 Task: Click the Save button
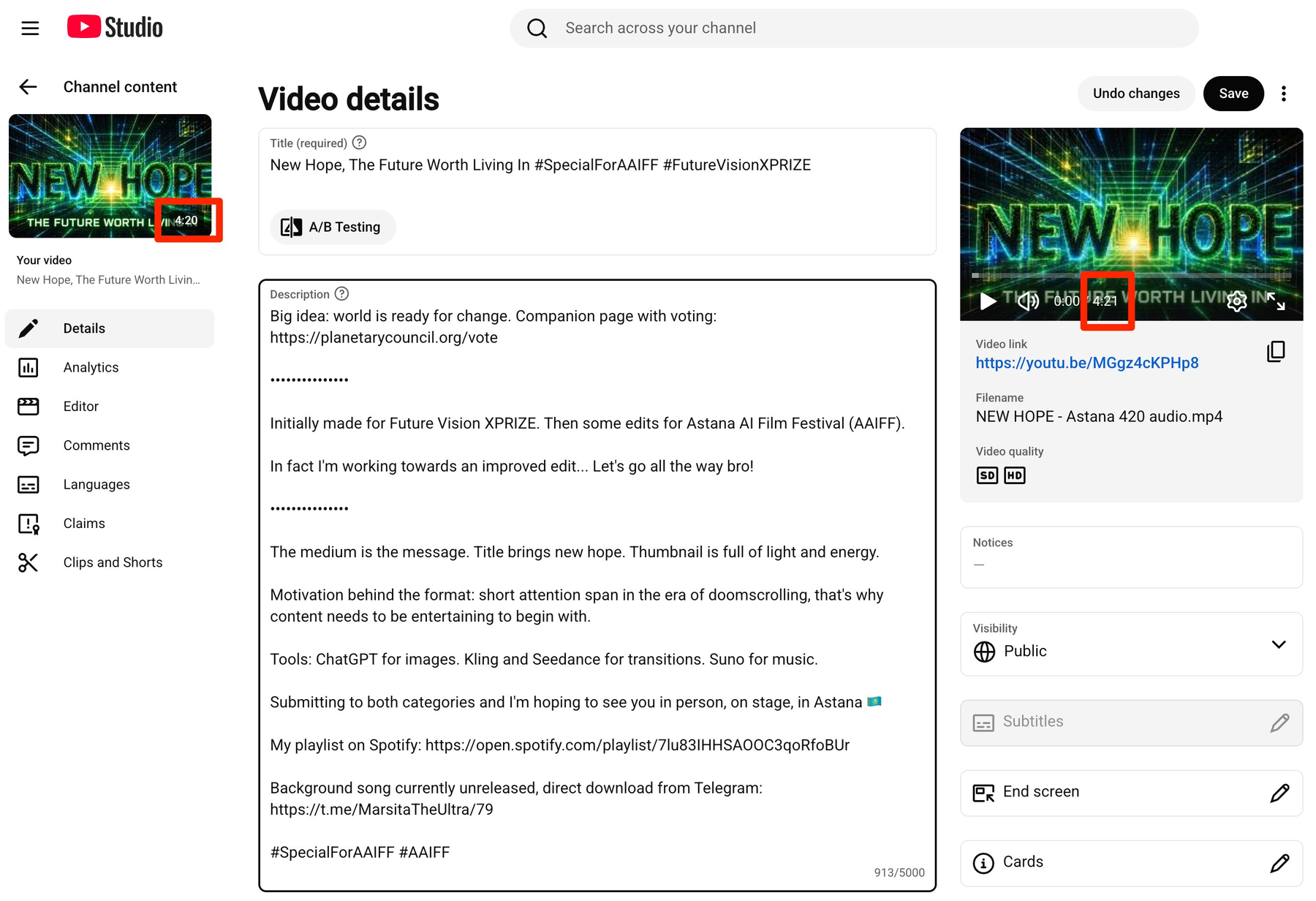click(x=1233, y=94)
